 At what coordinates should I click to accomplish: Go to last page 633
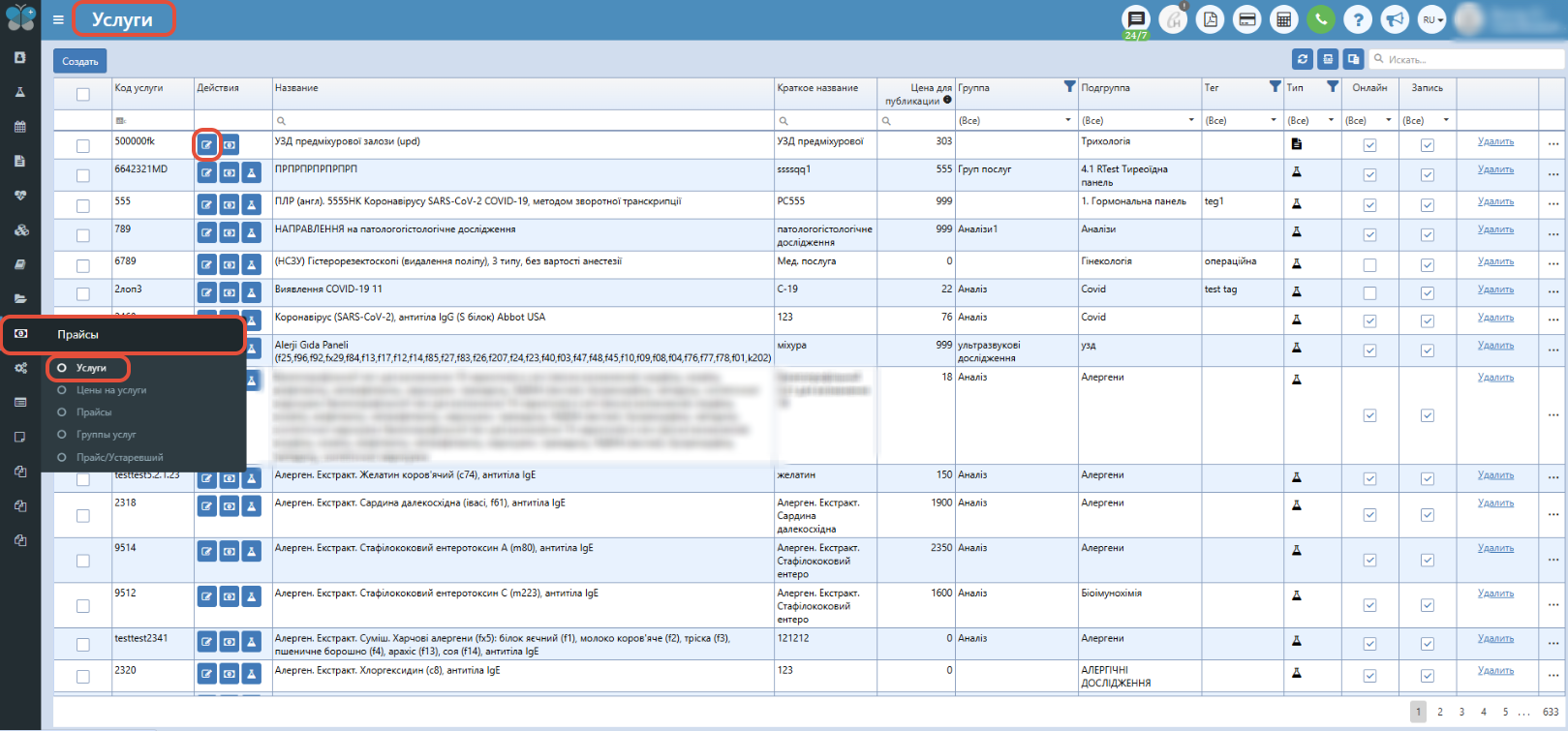[x=1551, y=712]
